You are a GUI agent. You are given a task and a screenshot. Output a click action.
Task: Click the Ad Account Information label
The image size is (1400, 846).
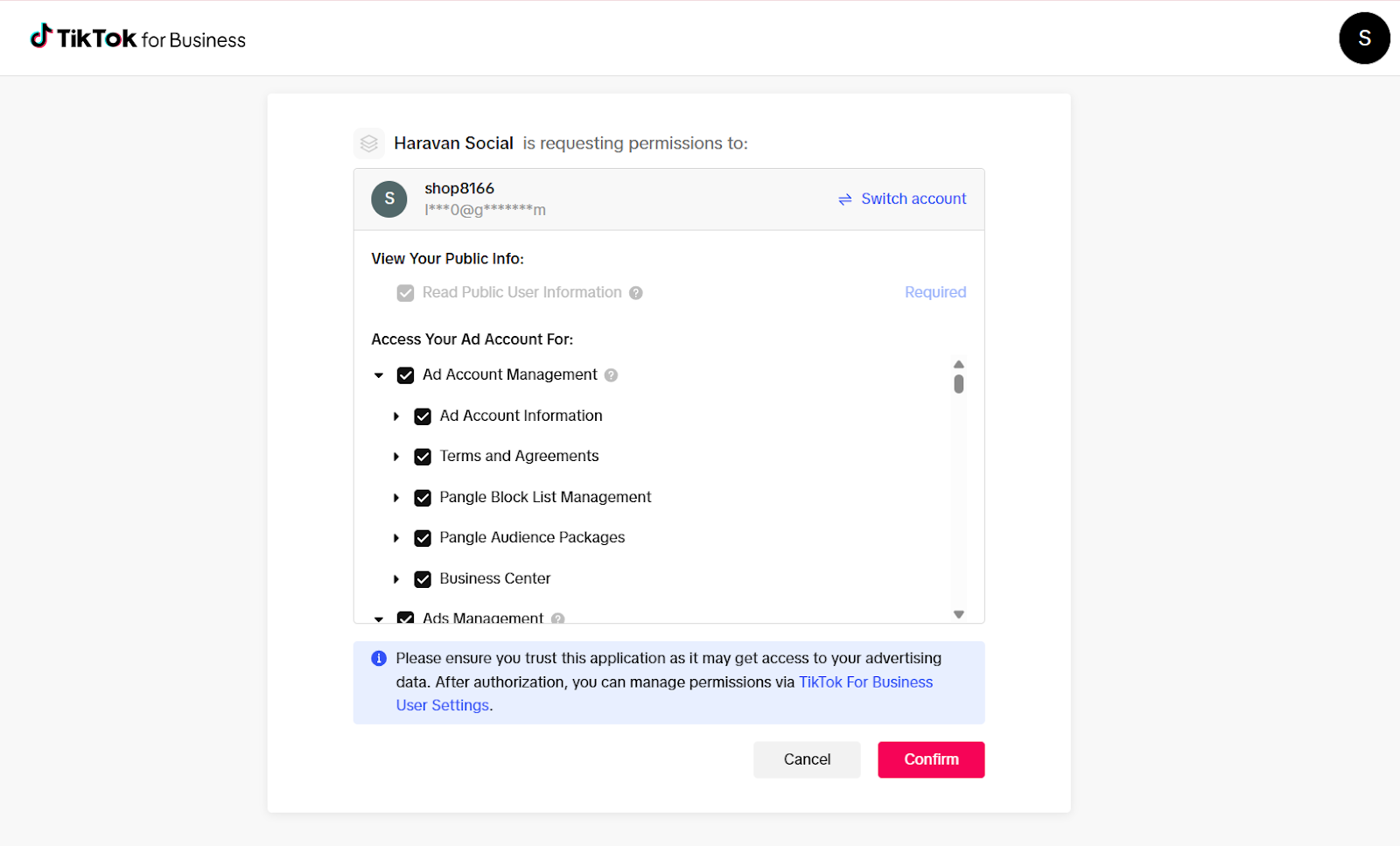[521, 416]
